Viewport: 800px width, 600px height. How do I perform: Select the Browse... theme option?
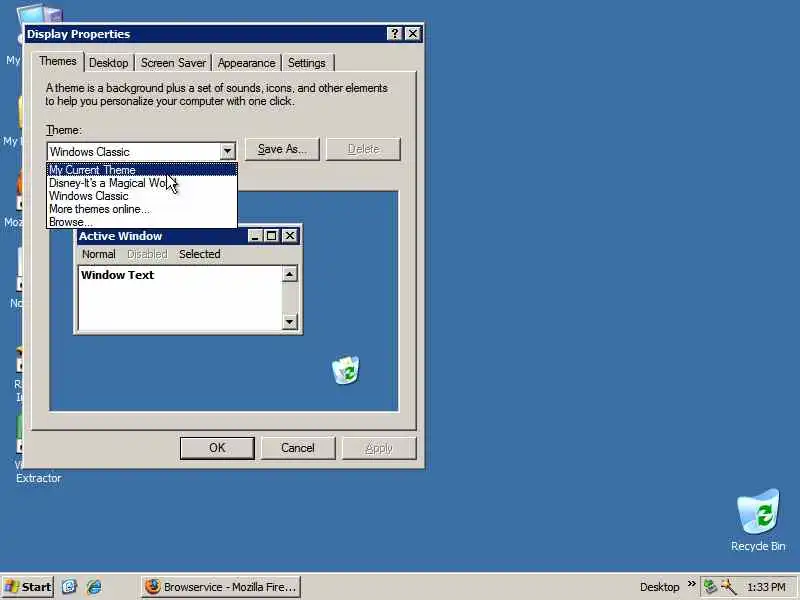(142, 222)
